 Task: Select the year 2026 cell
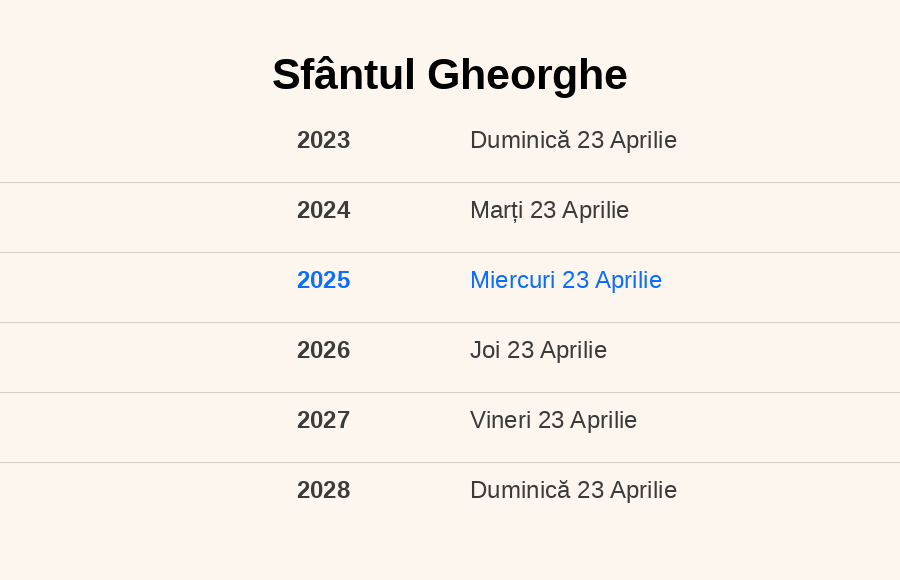click(x=323, y=350)
